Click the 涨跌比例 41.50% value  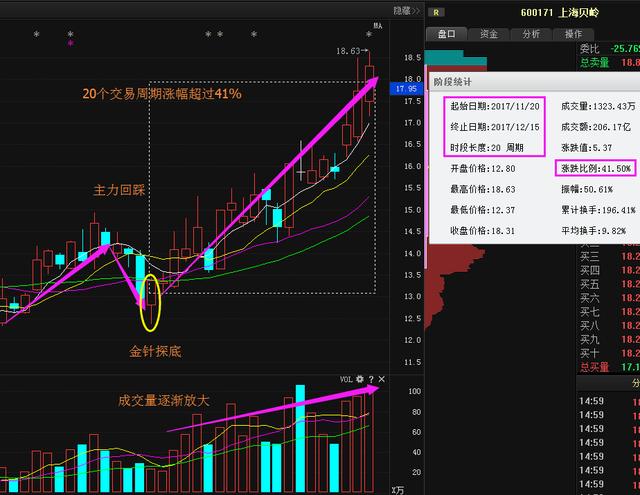[595, 168]
